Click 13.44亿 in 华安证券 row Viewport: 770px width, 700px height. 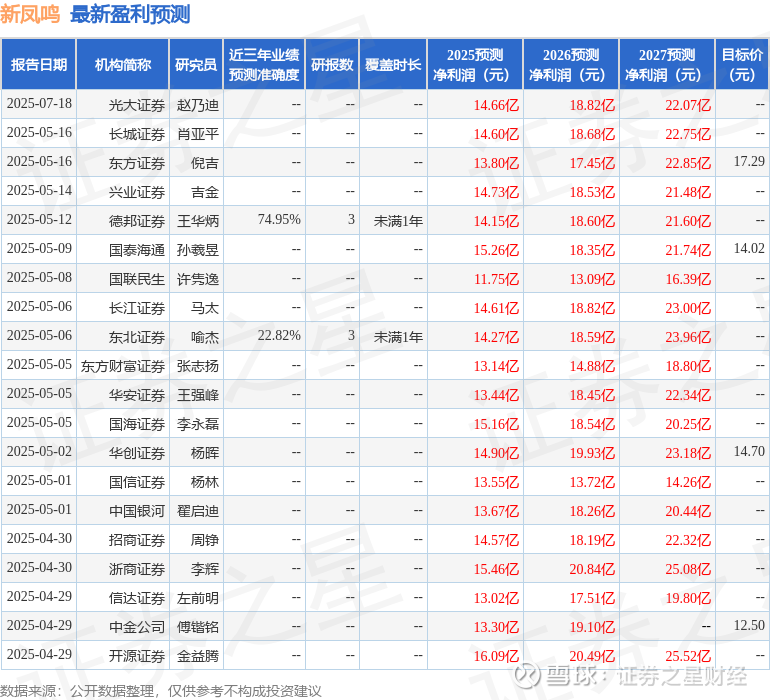click(x=496, y=395)
